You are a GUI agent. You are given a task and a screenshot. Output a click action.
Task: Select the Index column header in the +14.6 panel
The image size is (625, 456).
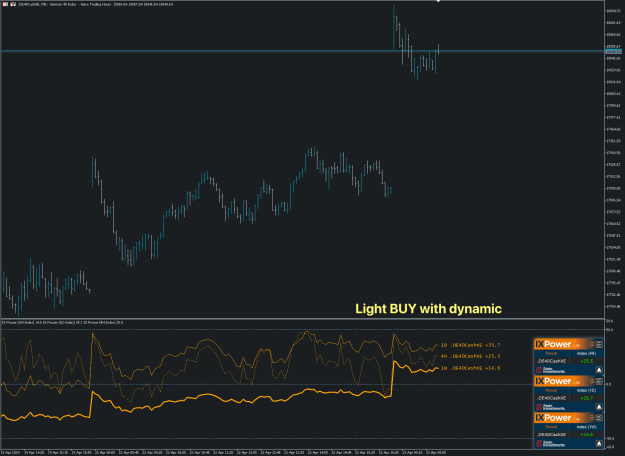point(586,427)
